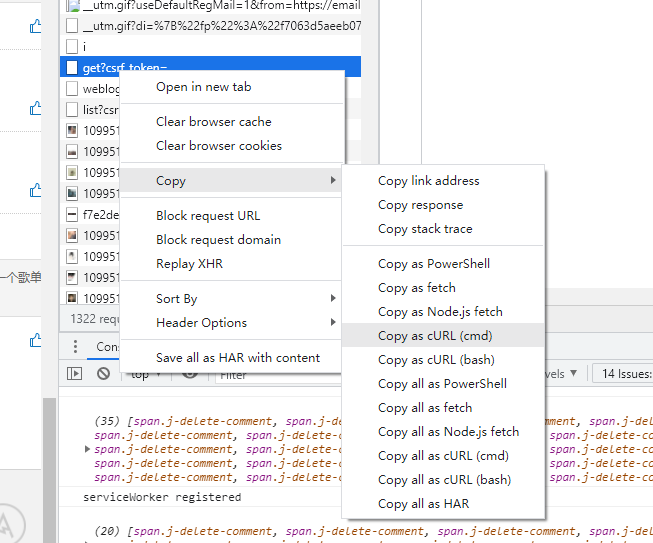Click the file icon of weblog request
Image resolution: width=653 pixels, height=543 pixels.
tap(72, 88)
